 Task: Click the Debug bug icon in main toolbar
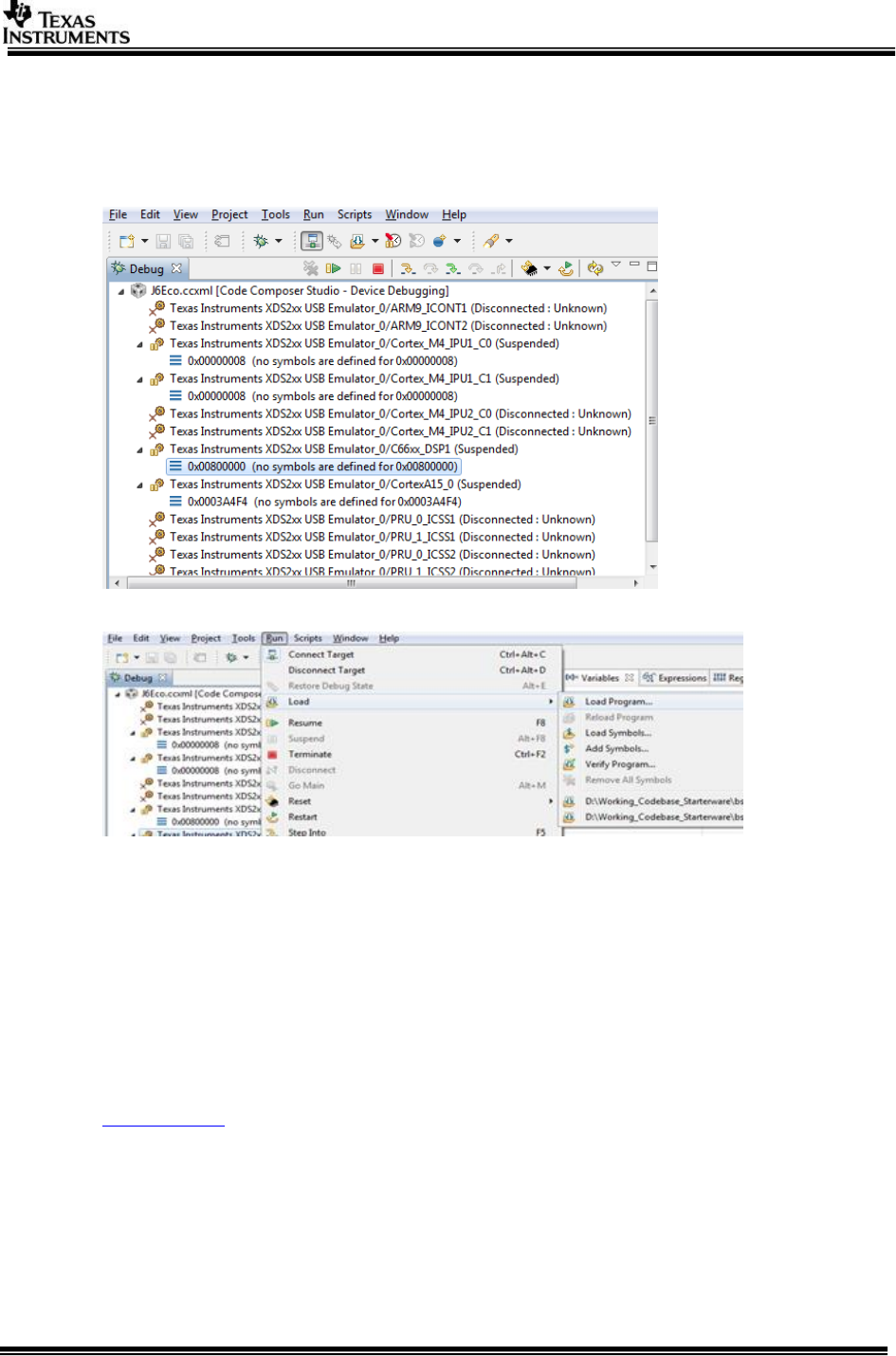pos(261,242)
